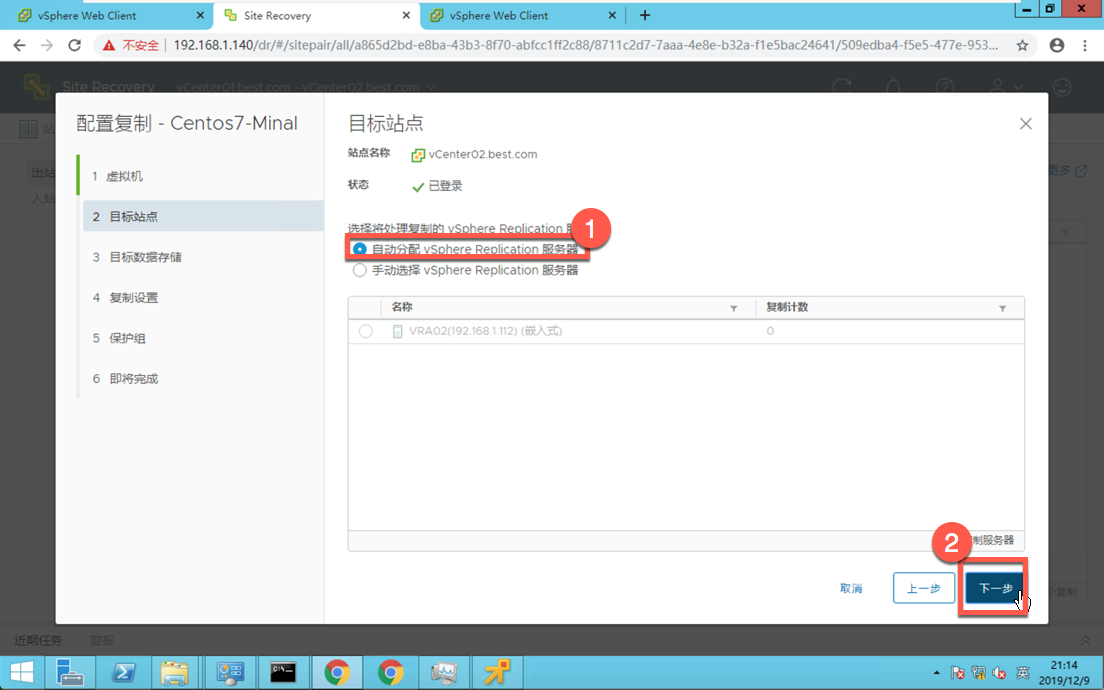Click the active Chrome taskbar icon
Image resolution: width=1104 pixels, height=690 pixels.
pyautogui.click(x=337, y=673)
